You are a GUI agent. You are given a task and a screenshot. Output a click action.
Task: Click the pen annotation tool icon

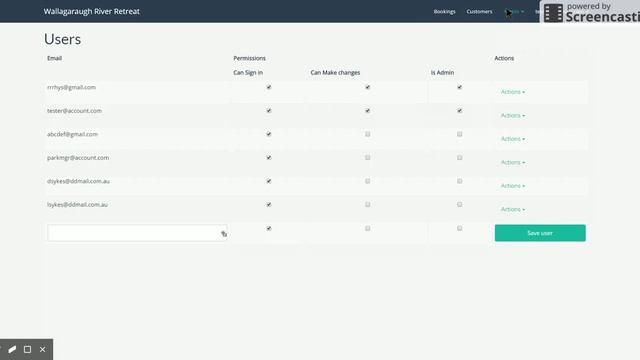click(x=12, y=349)
